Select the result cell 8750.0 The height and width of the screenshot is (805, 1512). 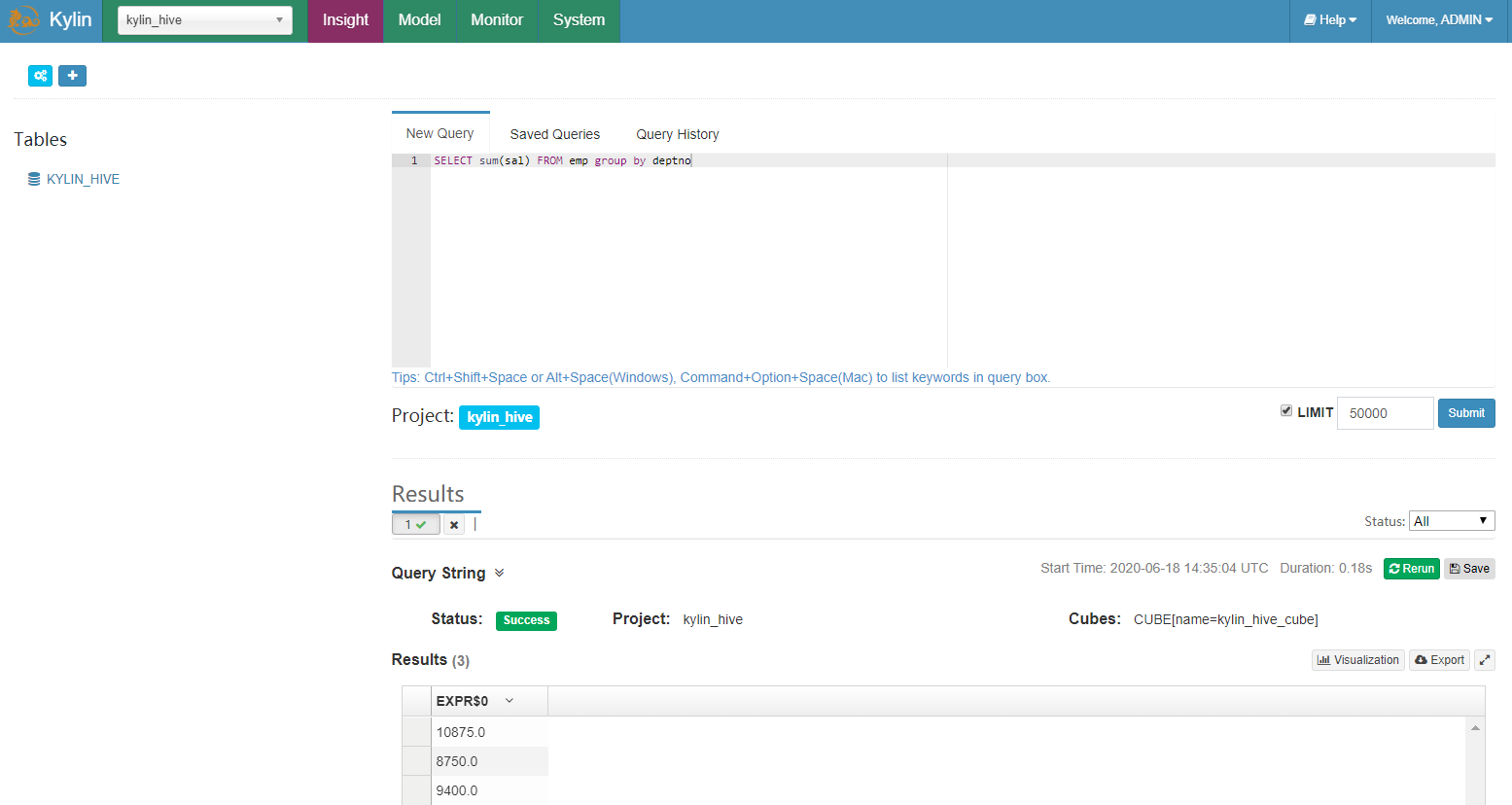489,761
